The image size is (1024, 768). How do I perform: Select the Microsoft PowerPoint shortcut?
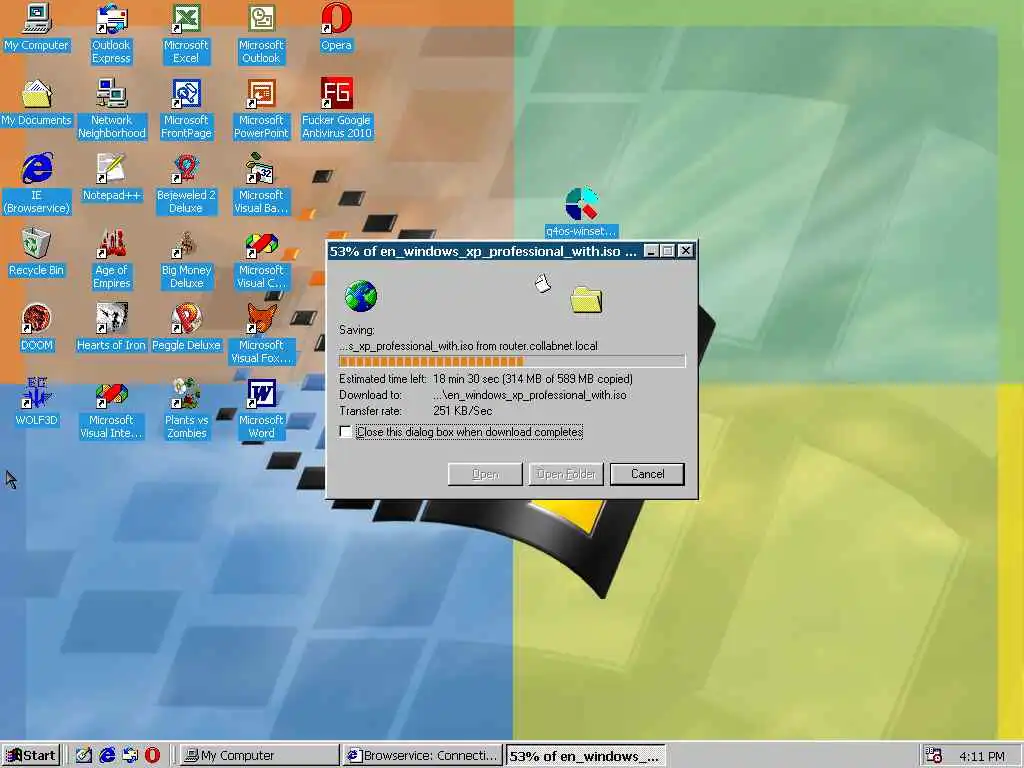(261, 109)
